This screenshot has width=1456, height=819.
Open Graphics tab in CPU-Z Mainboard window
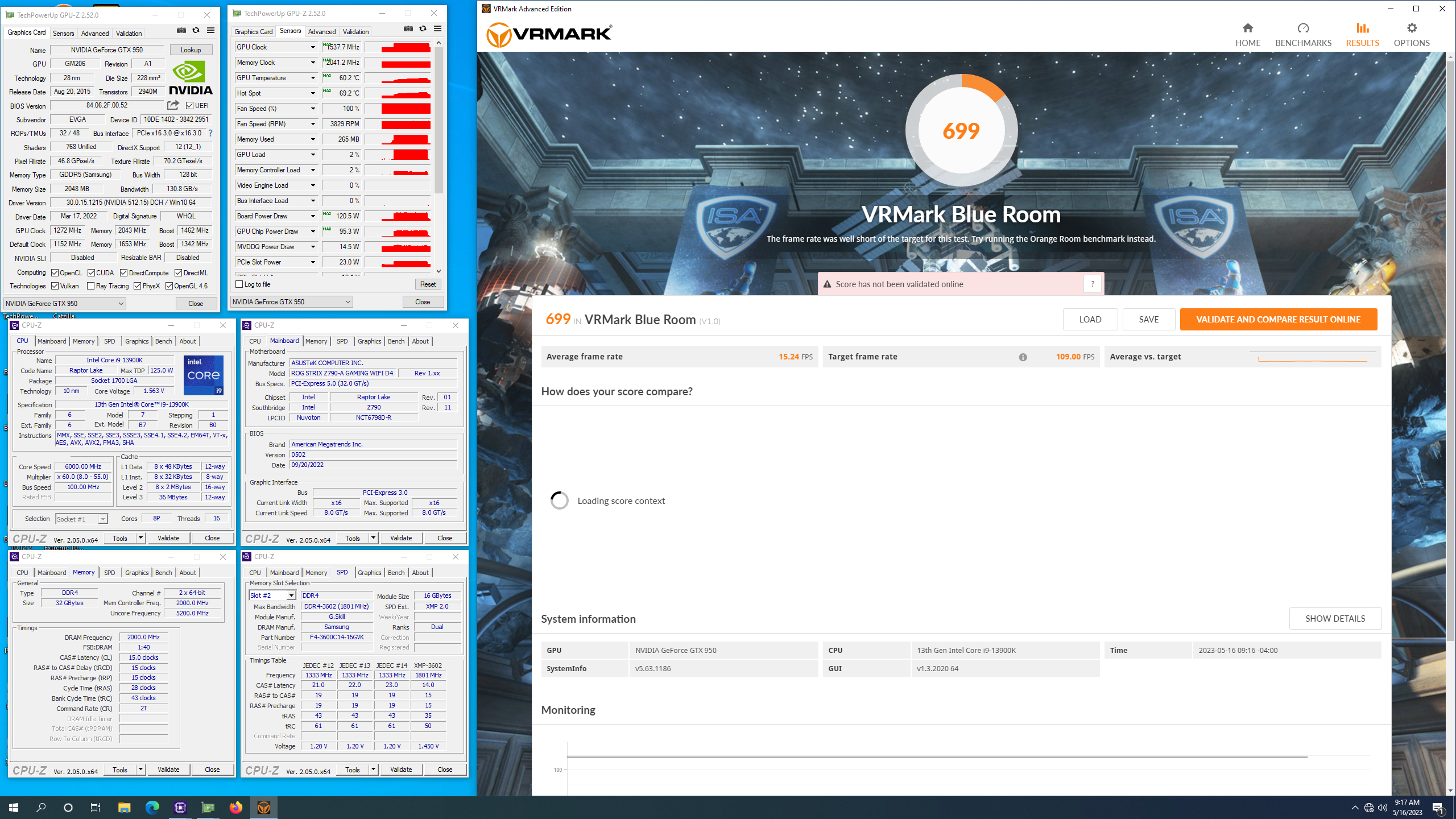[x=370, y=341]
